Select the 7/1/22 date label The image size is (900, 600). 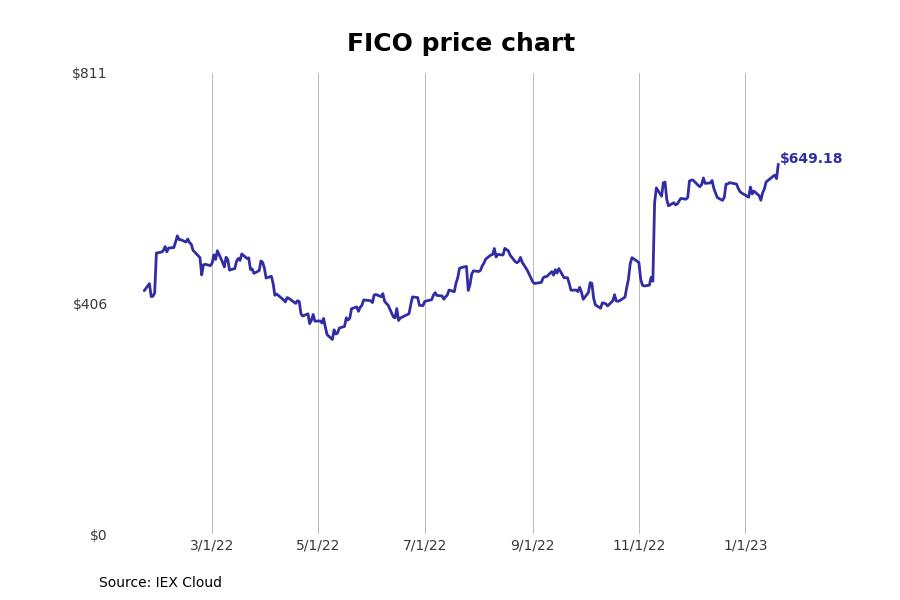pos(425,545)
